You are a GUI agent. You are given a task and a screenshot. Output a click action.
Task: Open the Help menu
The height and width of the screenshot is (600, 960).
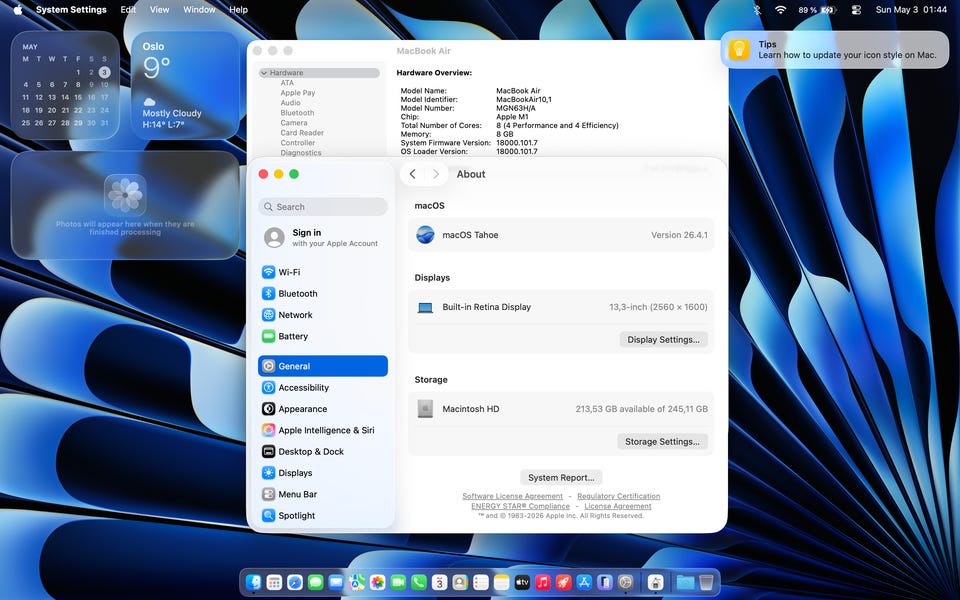point(238,10)
